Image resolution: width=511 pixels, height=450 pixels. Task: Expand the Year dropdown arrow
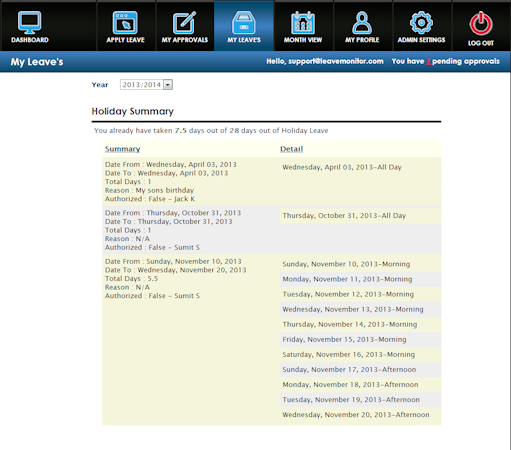[168, 85]
